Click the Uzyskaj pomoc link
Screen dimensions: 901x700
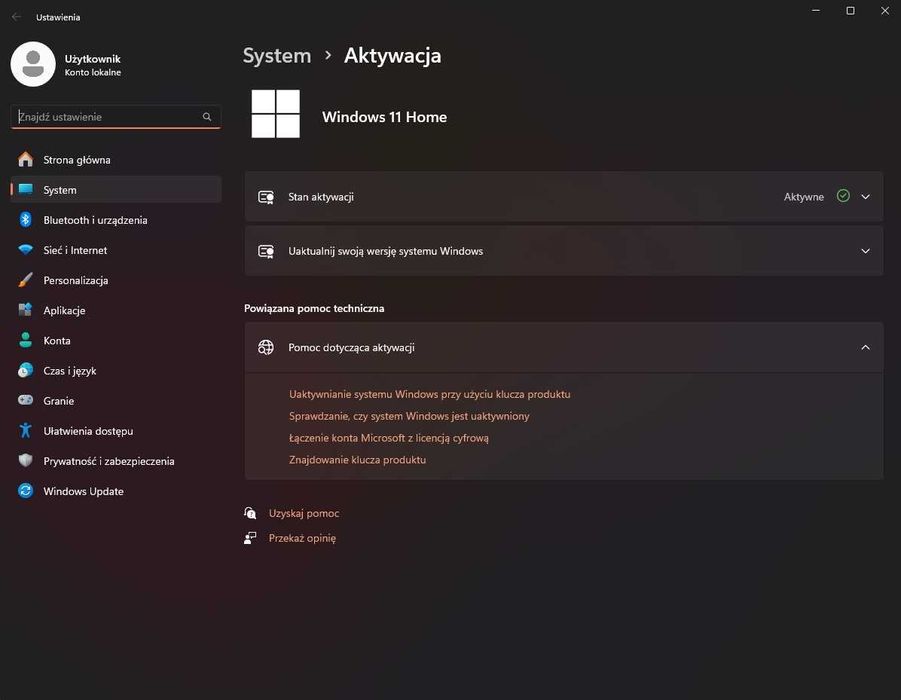tap(304, 513)
